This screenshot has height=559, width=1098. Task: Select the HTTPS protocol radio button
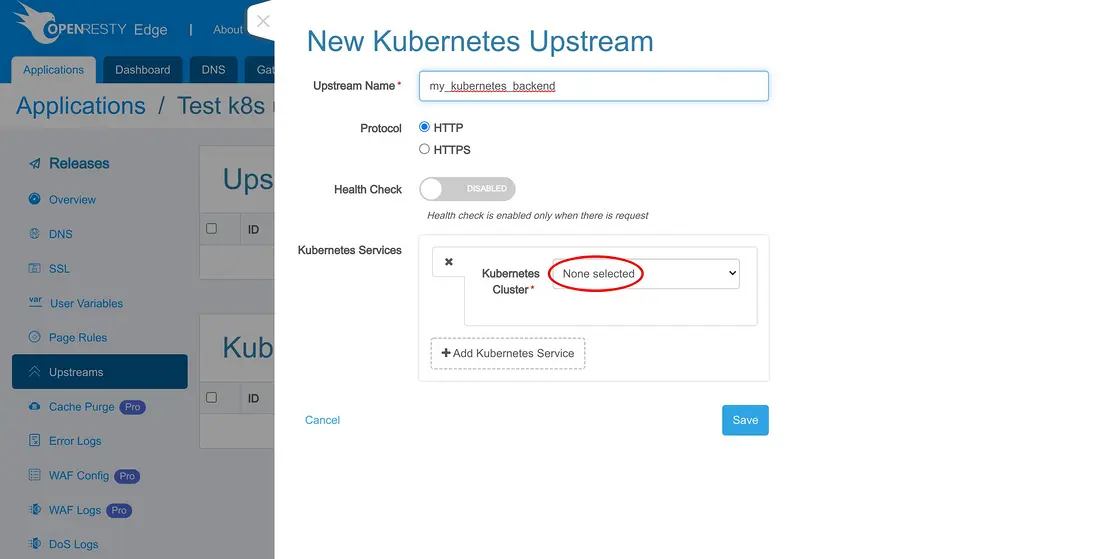pyautogui.click(x=425, y=149)
